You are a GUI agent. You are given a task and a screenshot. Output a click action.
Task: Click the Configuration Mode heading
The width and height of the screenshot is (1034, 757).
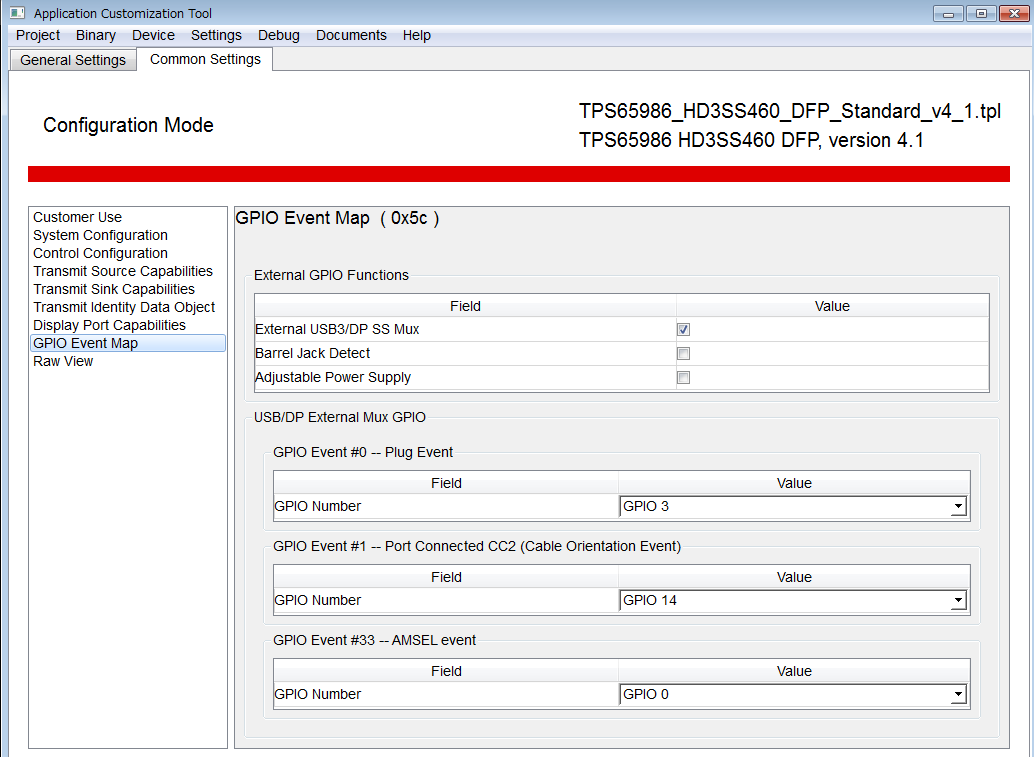(129, 125)
